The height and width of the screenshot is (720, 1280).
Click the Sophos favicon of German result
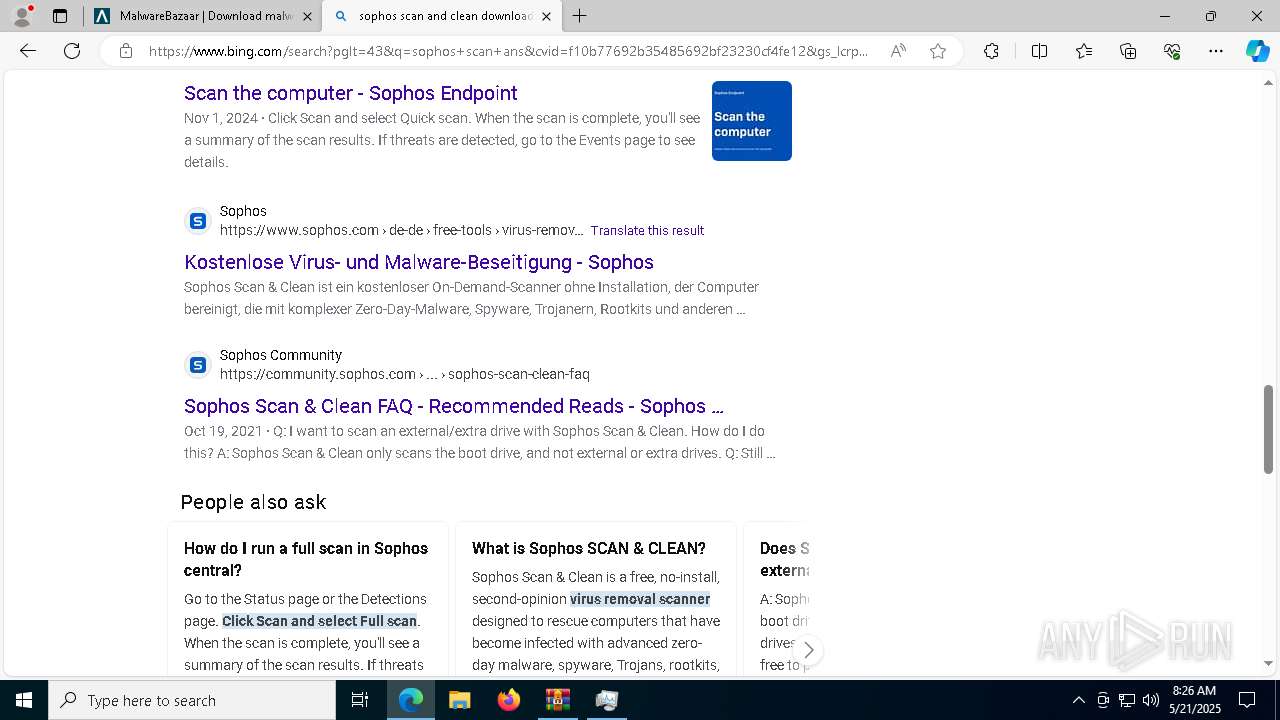[x=198, y=221]
